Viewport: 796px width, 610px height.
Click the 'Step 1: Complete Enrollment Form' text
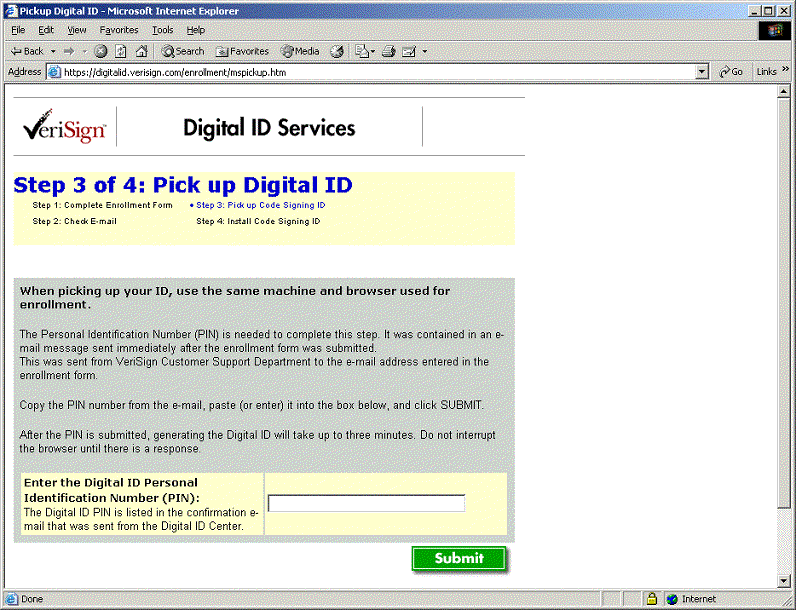point(103,205)
